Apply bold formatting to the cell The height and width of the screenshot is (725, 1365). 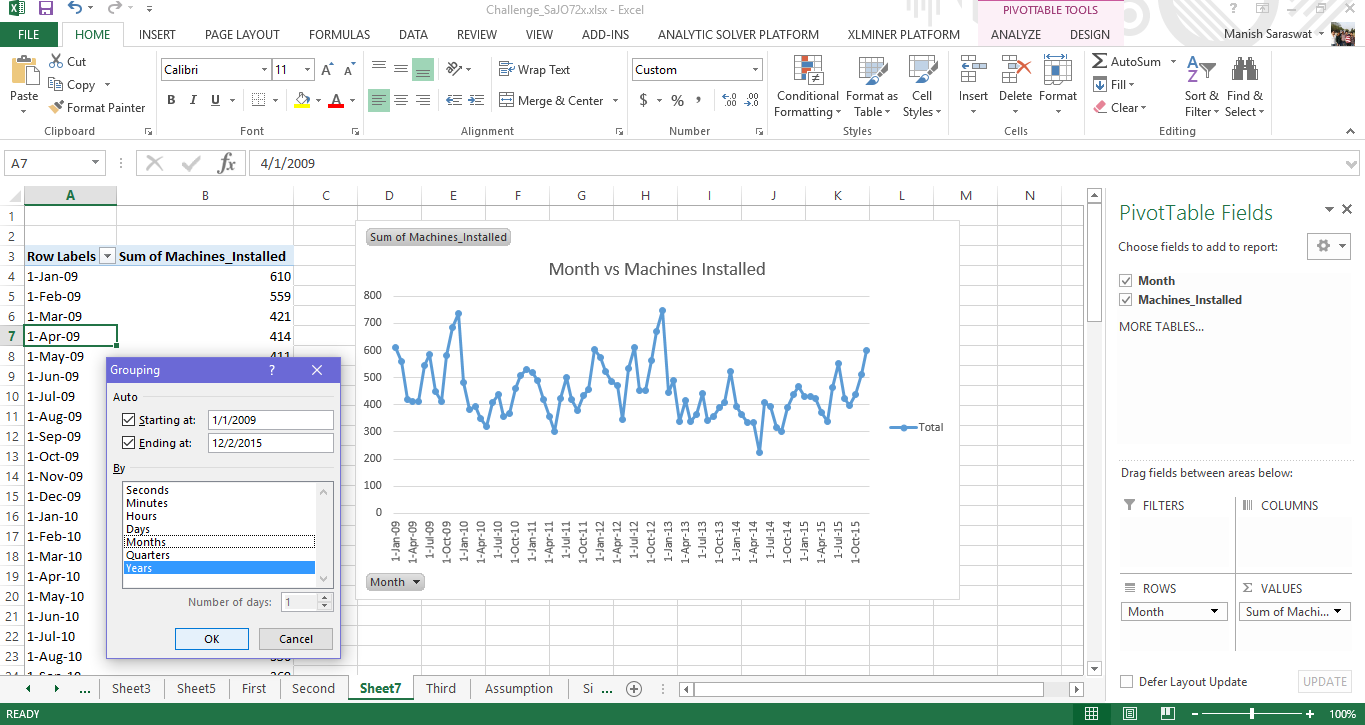(171, 100)
